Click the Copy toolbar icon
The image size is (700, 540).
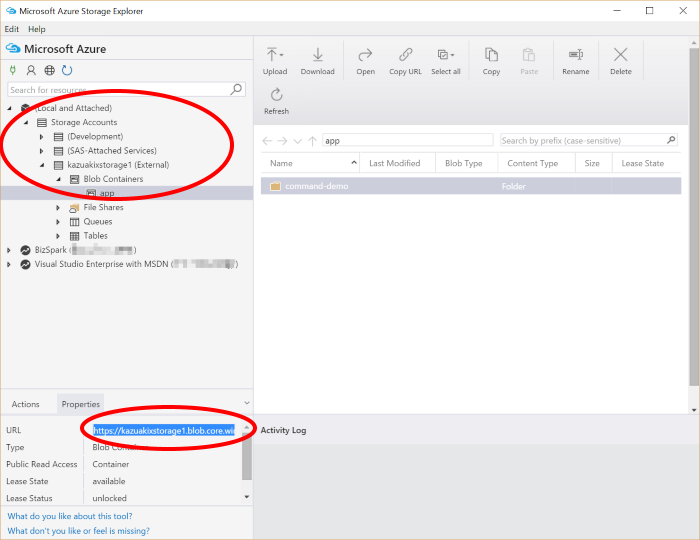click(491, 55)
